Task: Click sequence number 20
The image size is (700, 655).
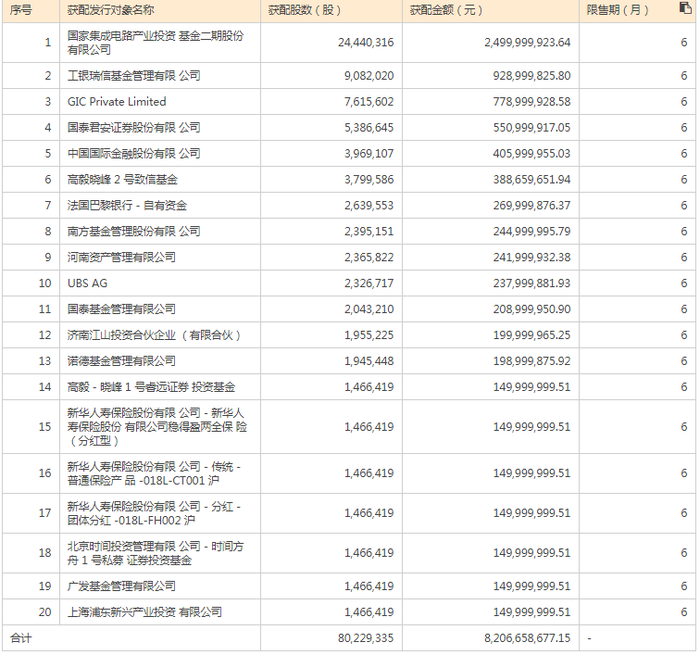Action: [x=45, y=612]
